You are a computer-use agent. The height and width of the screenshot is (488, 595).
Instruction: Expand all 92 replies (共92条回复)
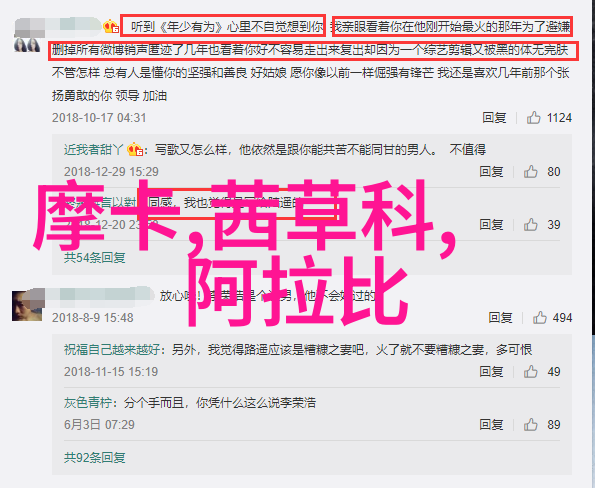[94, 458]
